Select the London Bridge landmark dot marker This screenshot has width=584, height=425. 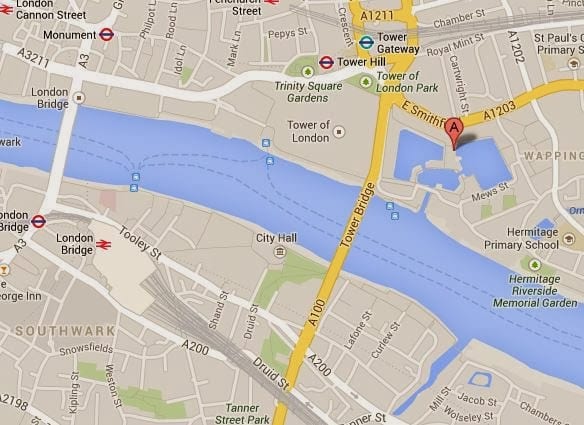[79, 98]
